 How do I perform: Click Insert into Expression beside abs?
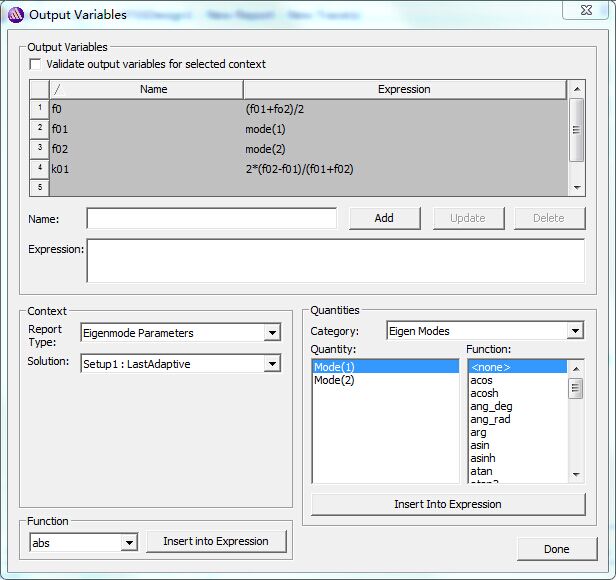tap(216, 541)
